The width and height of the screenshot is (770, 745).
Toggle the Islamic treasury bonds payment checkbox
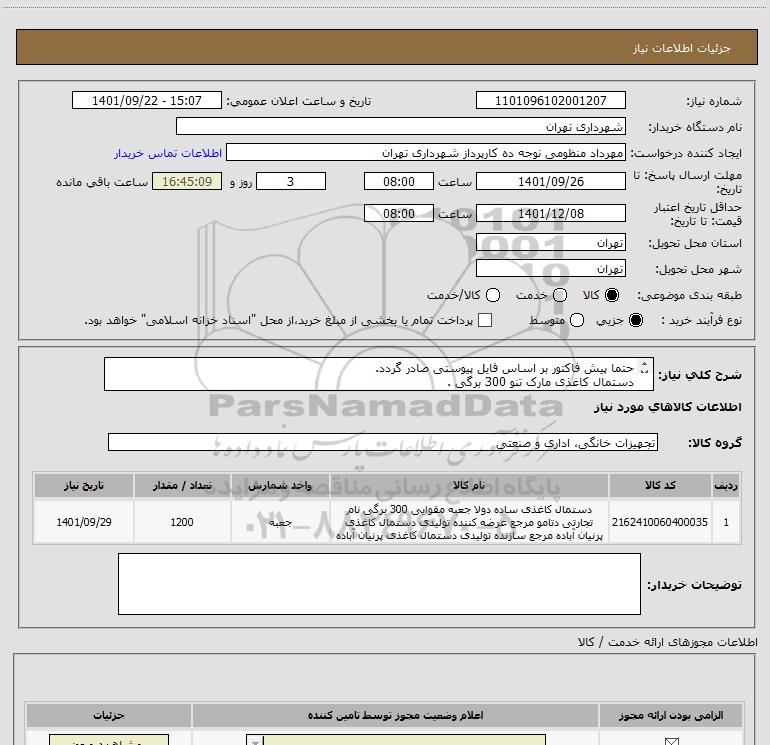click(485, 320)
